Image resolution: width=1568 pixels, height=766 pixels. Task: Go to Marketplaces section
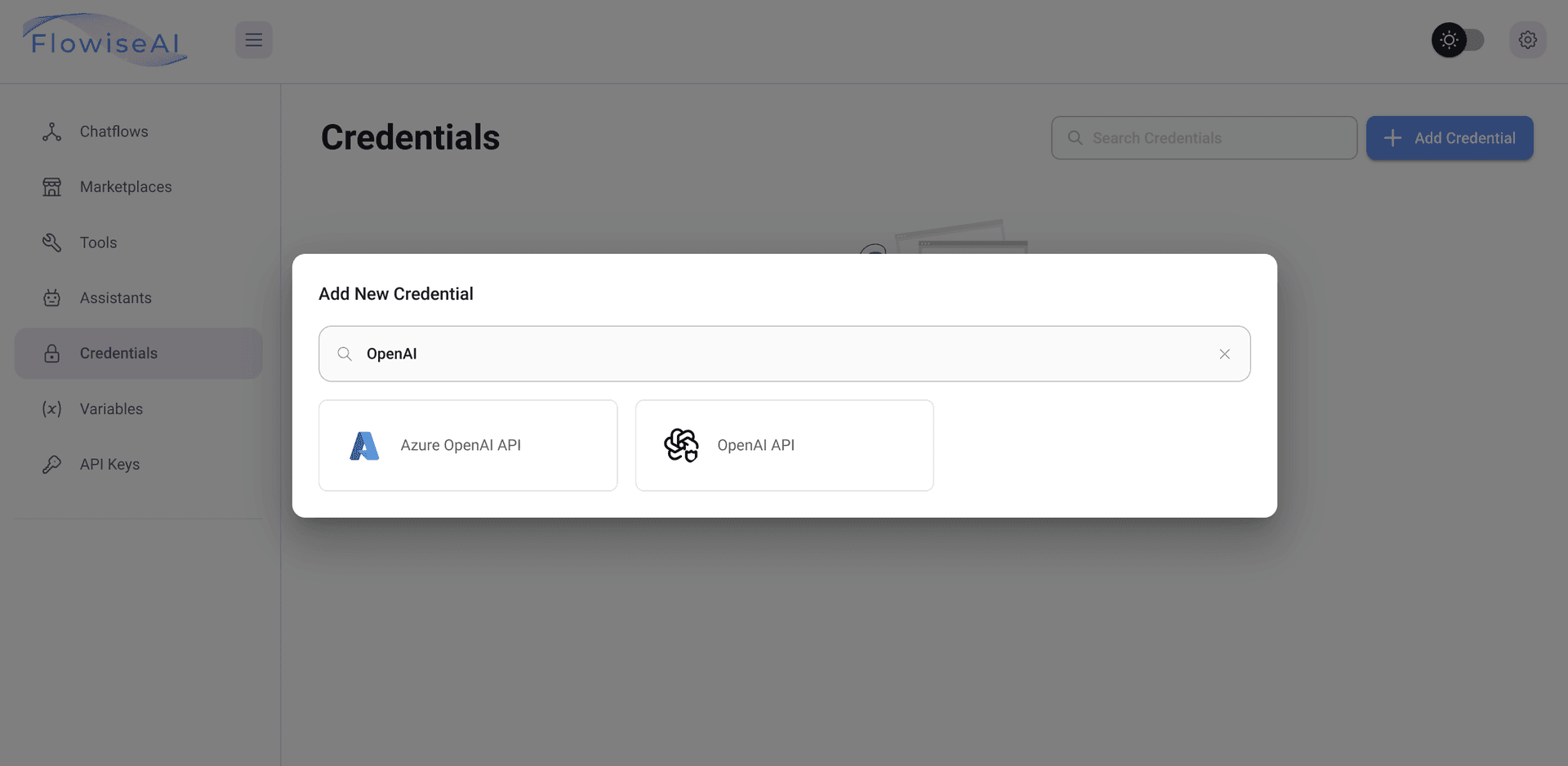[x=125, y=187]
